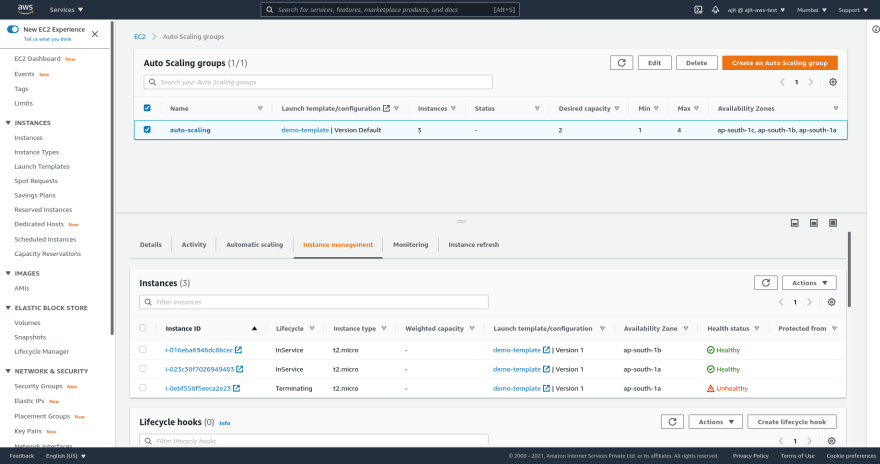Open instance i-0ebf558f5eeca2e23 external link icon

pyautogui.click(x=236, y=388)
